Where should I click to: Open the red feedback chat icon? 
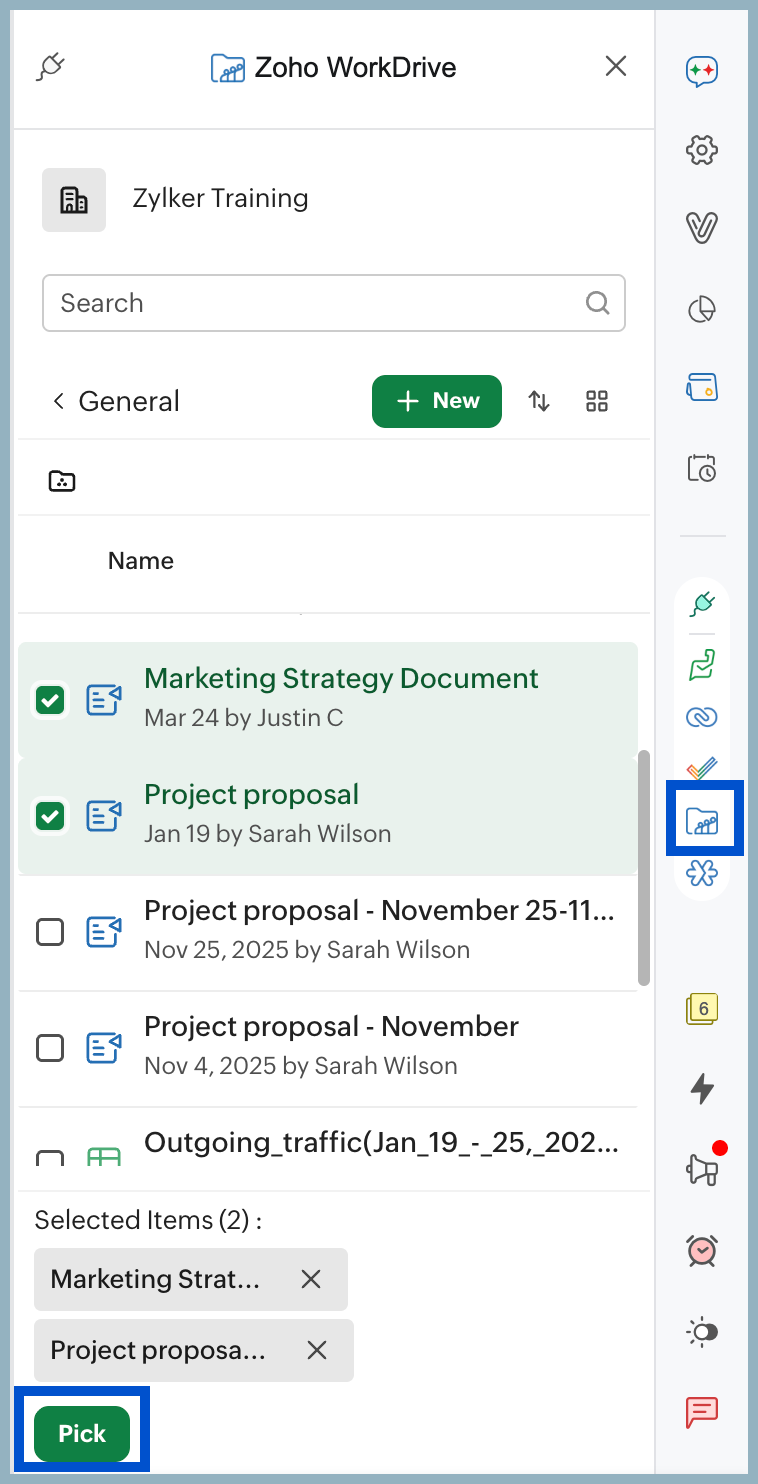(x=702, y=1412)
